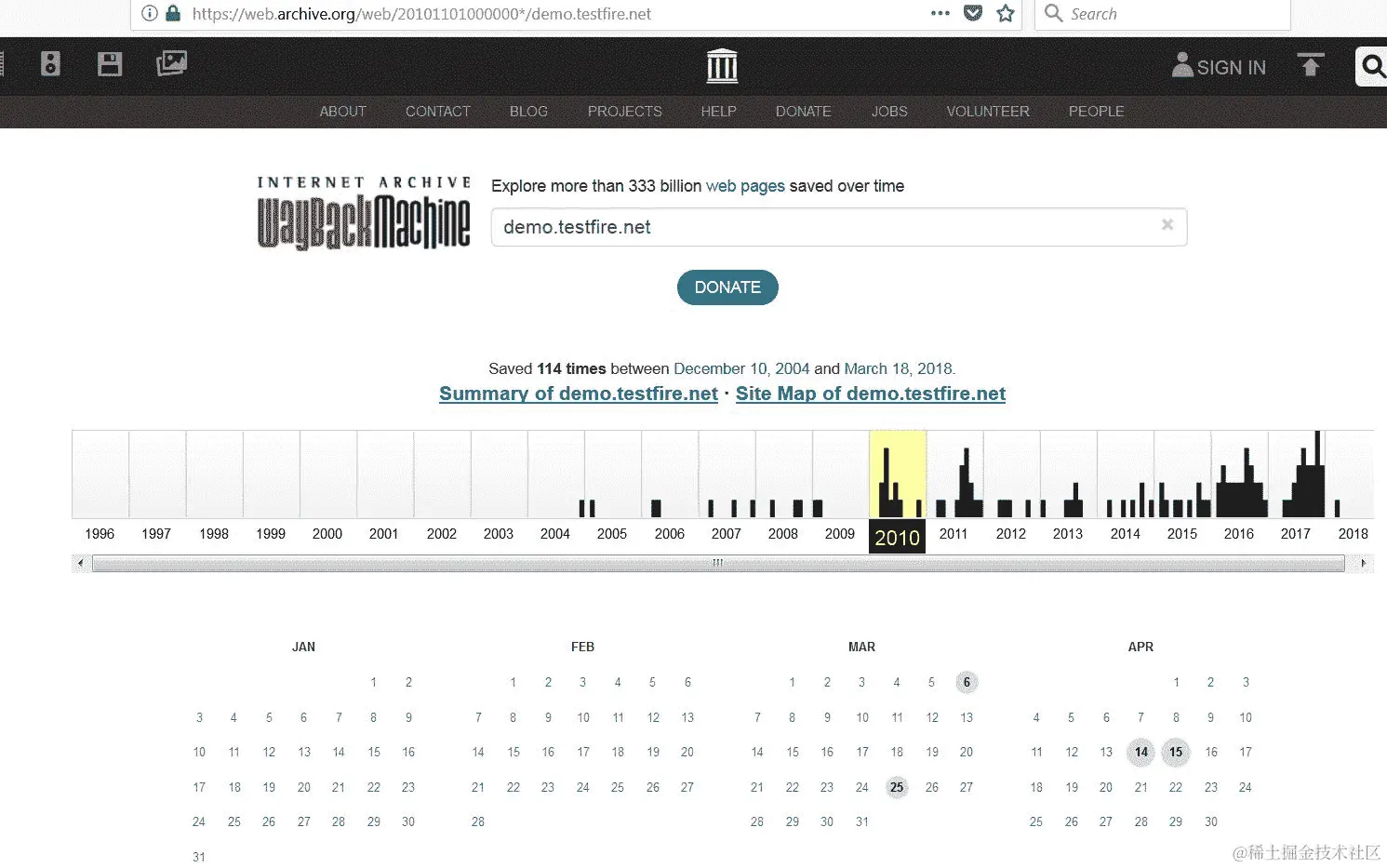1387x868 pixels.
Task: Click the browser Search box
Action: coord(1163,14)
